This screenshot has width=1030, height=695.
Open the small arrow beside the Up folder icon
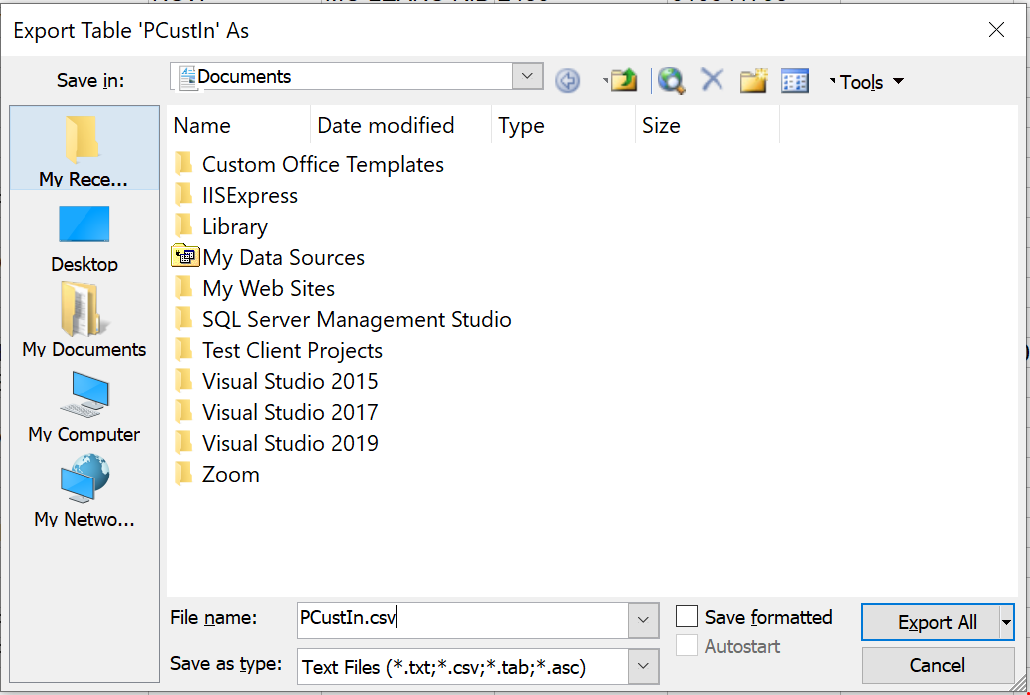coord(605,81)
